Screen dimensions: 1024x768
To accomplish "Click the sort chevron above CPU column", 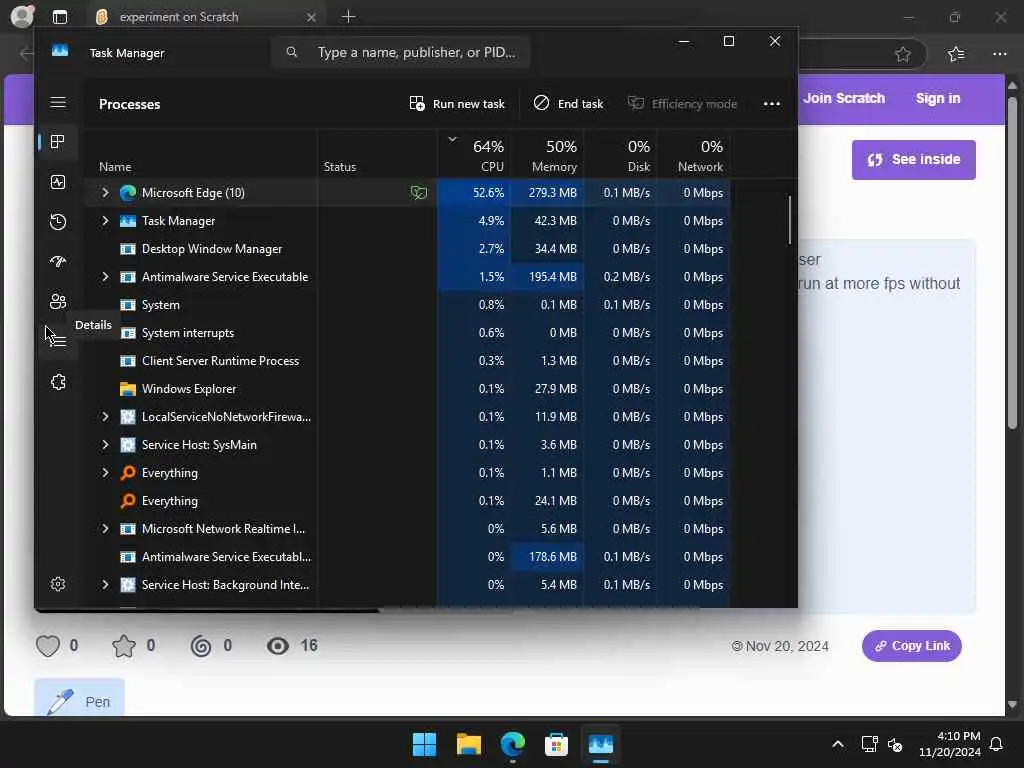I will [x=453, y=139].
